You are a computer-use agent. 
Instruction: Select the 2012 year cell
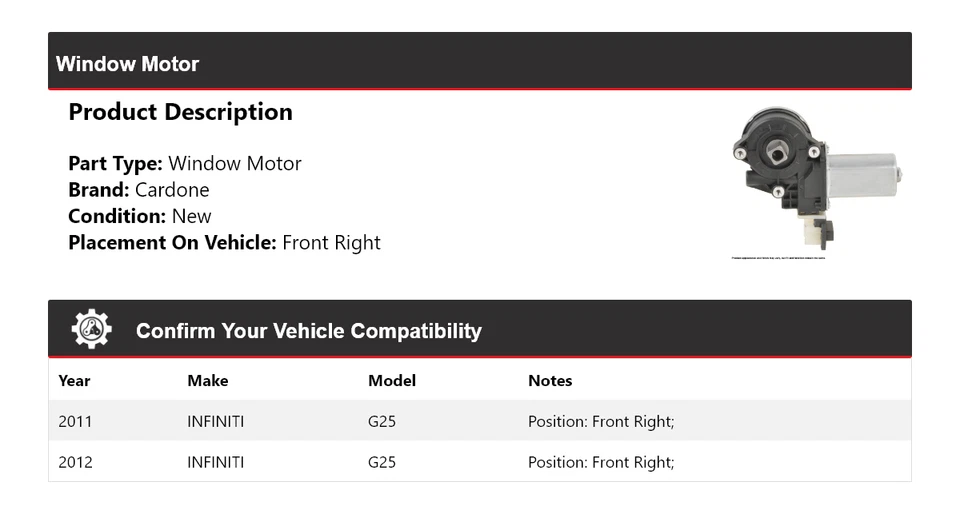pos(75,462)
